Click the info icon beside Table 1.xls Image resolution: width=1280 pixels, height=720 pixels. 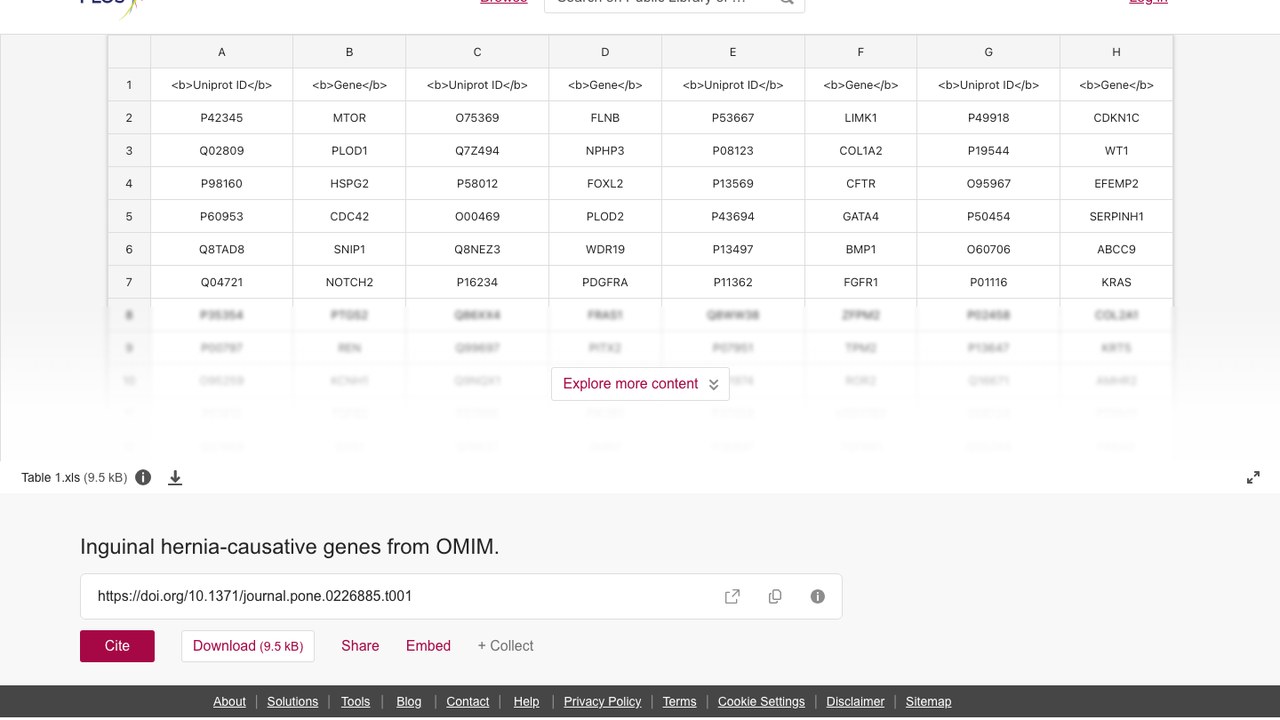pyautogui.click(x=143, y=477)
